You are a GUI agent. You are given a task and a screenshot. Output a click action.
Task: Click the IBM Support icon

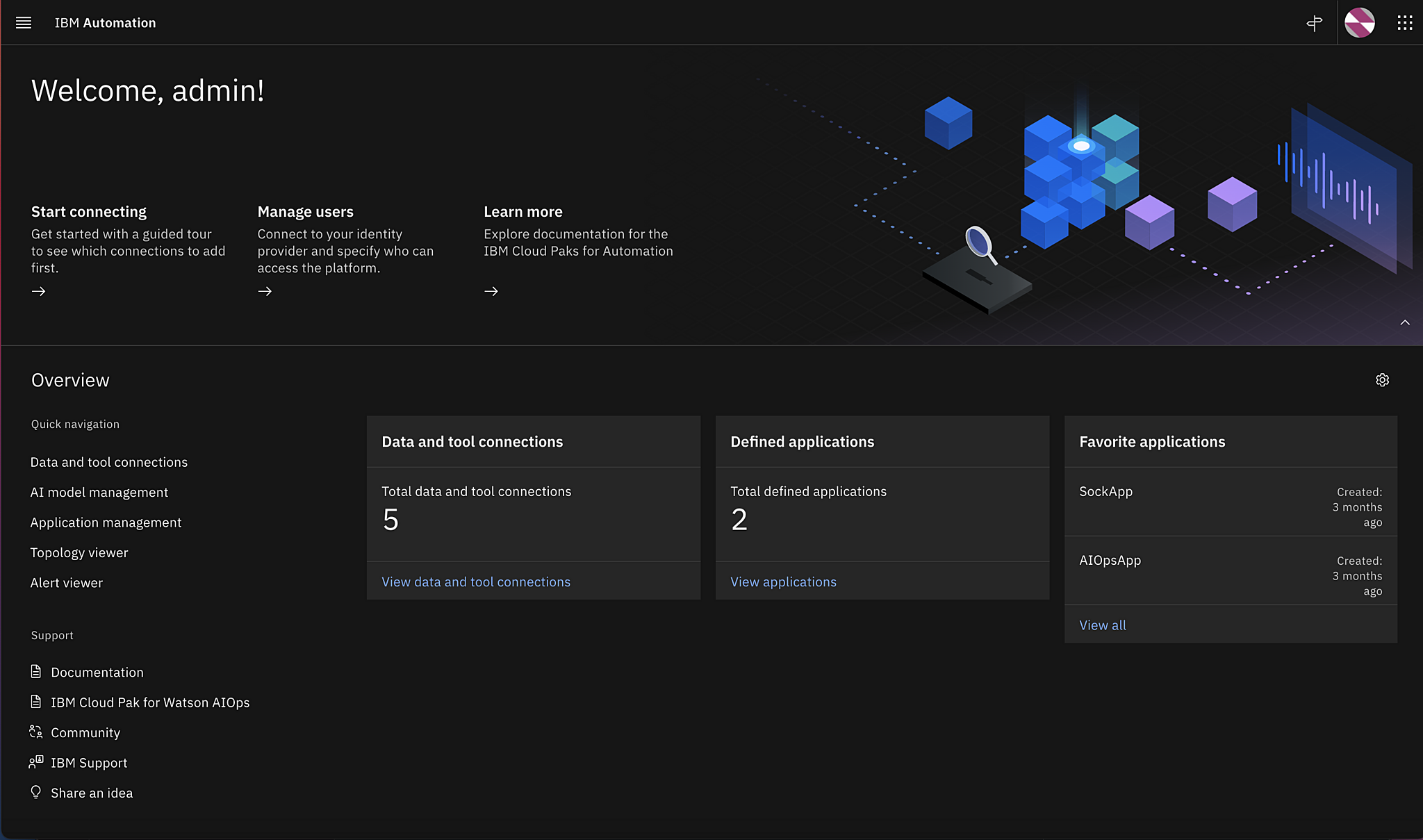[x=36, y=762]
